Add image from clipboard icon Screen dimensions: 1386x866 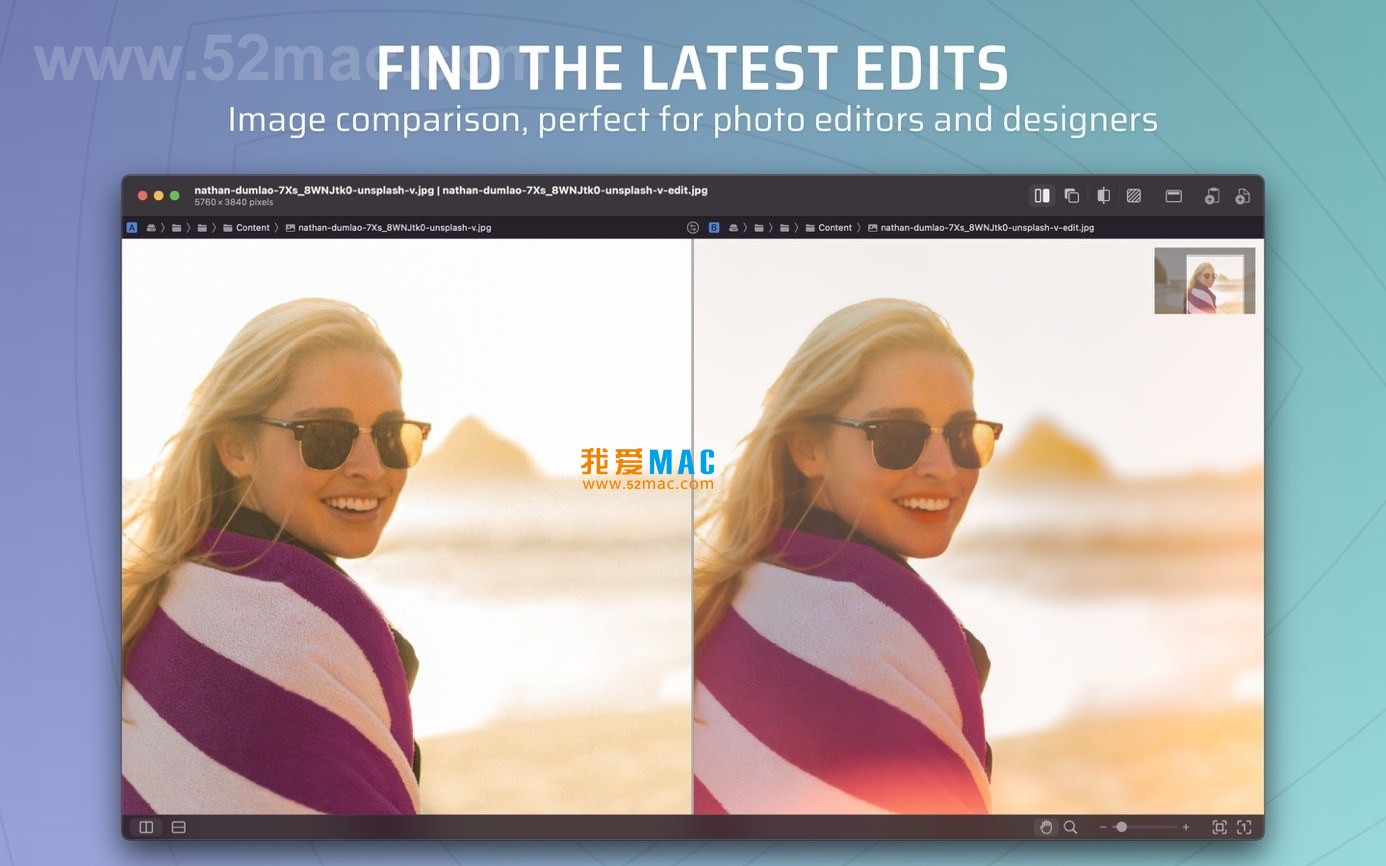1211,196
